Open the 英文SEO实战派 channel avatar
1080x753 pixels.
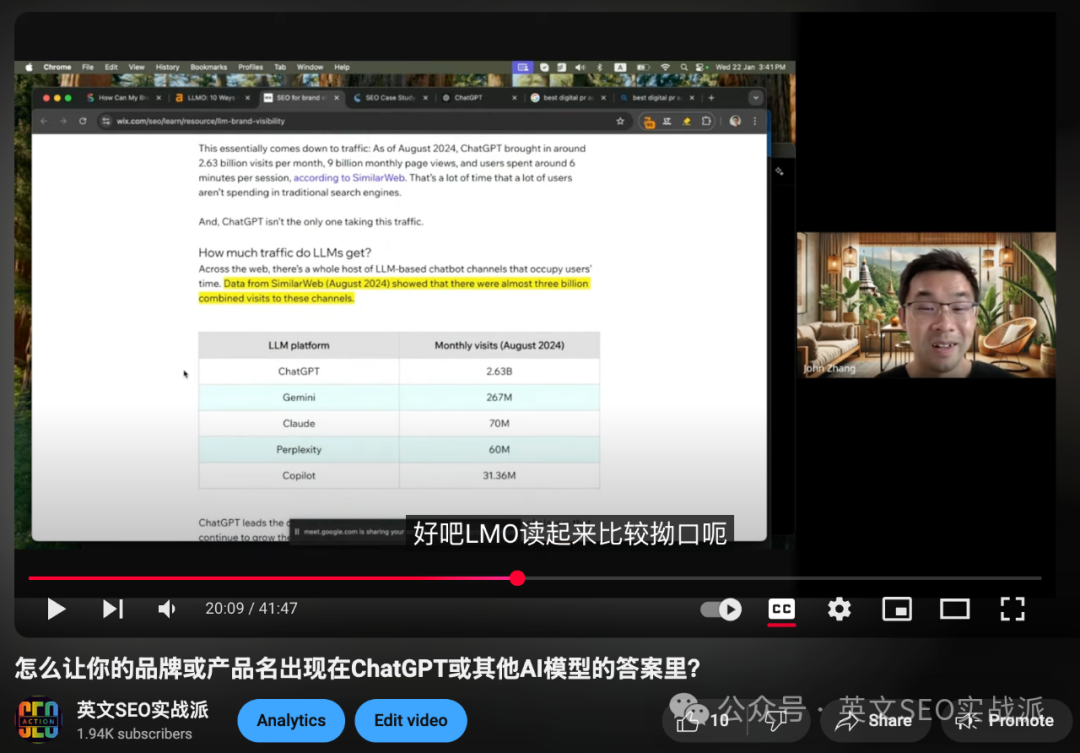point(39,720)
